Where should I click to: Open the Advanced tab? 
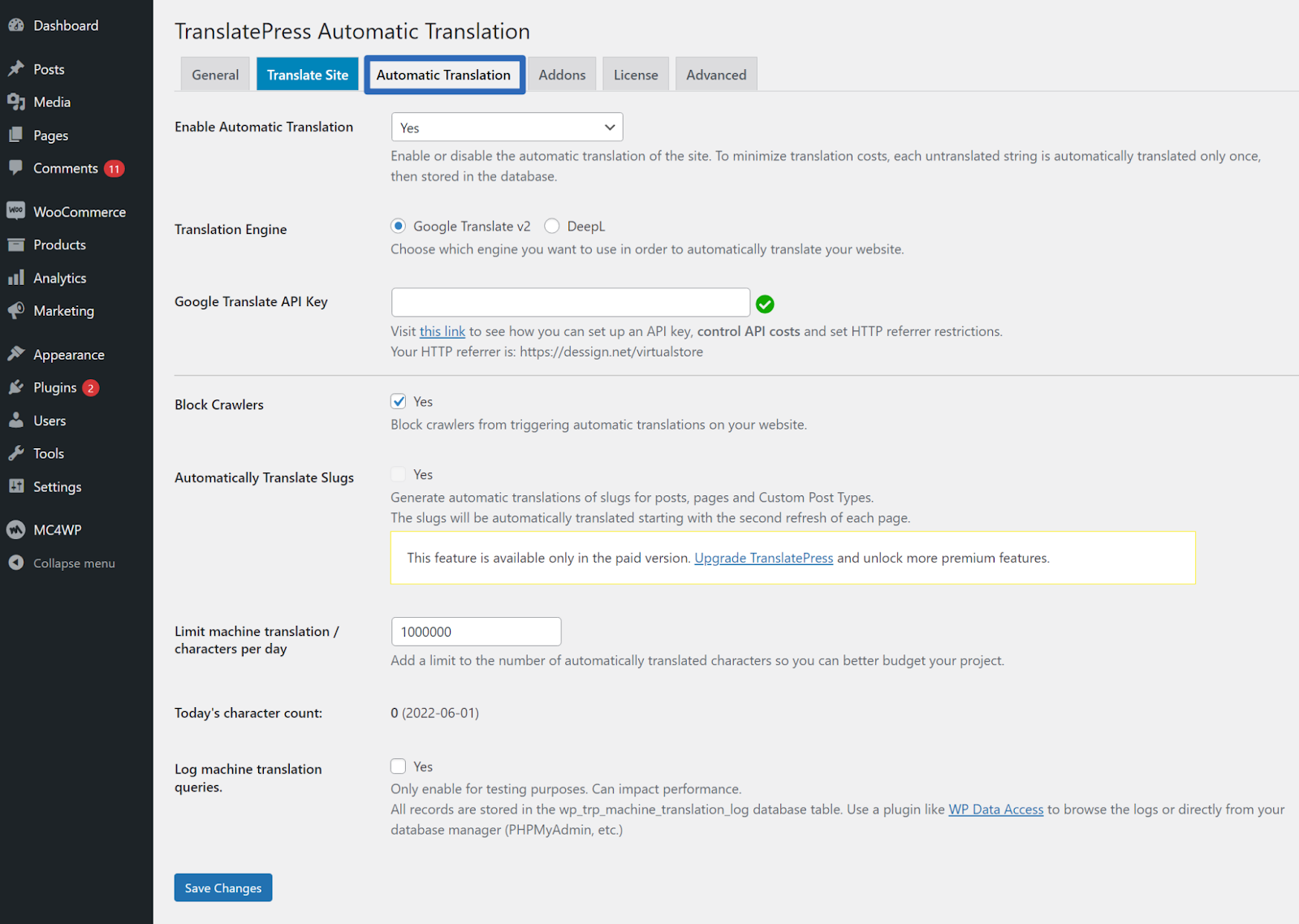click(716, 75)
